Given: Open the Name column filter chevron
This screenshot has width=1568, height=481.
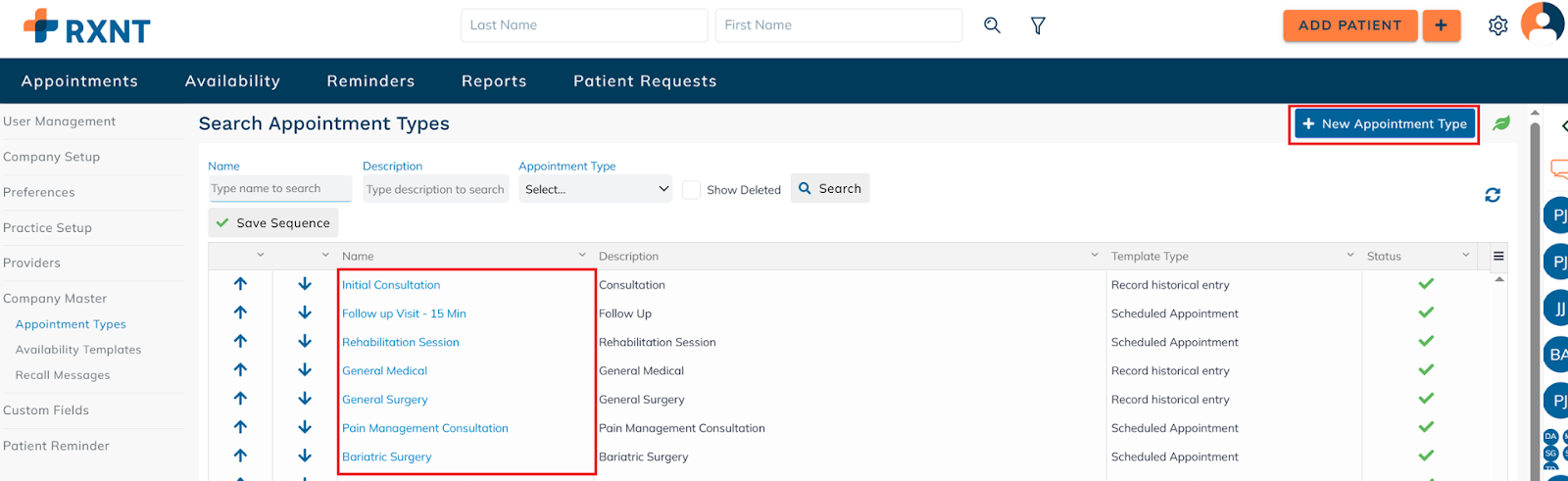Looking at the screenshot, I should pos(582,256).
